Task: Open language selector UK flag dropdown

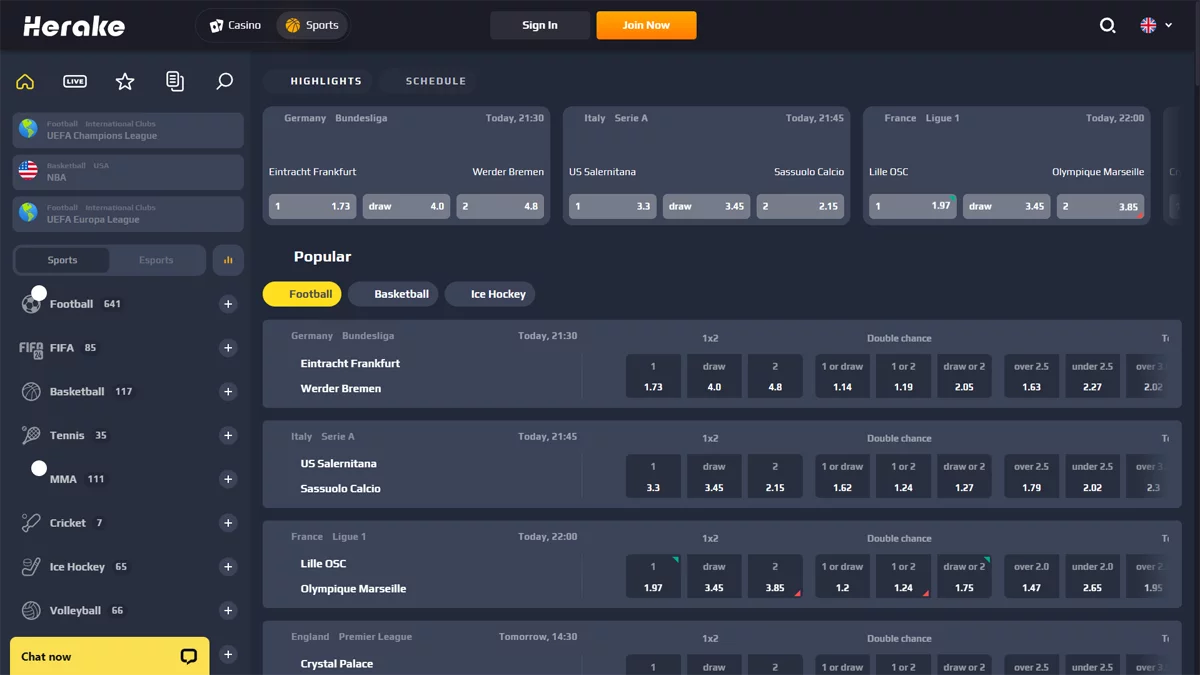Action: (x=1156, y=25)
